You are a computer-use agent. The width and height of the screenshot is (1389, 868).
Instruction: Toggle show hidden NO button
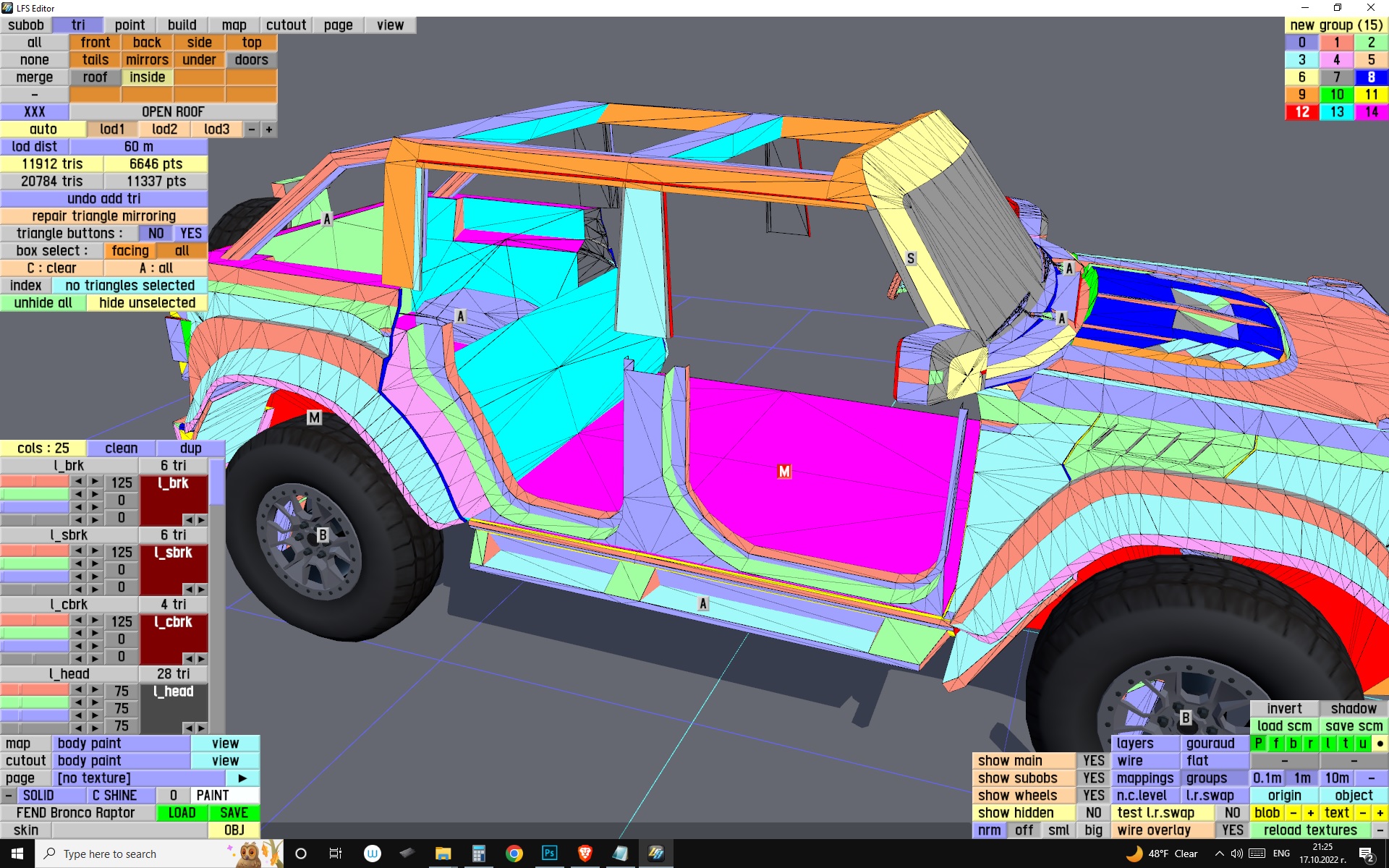(1093, 813)
